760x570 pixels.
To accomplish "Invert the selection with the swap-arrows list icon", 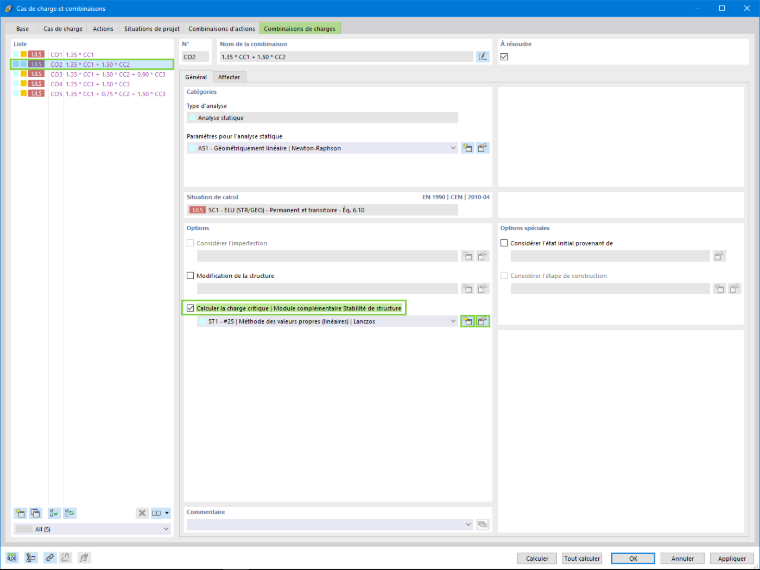I will pos(70,513).
